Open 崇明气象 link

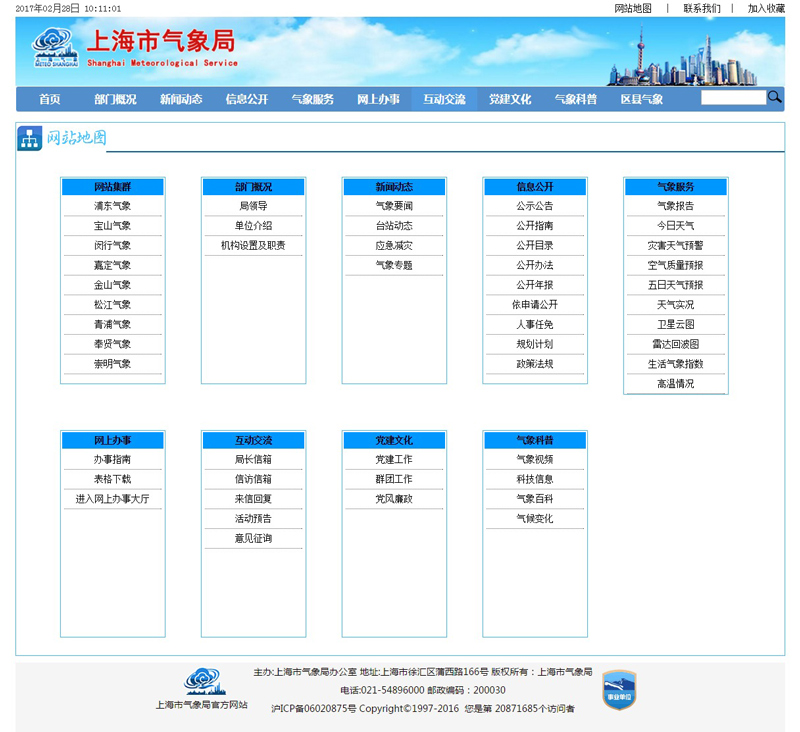[x=112, y=364]
